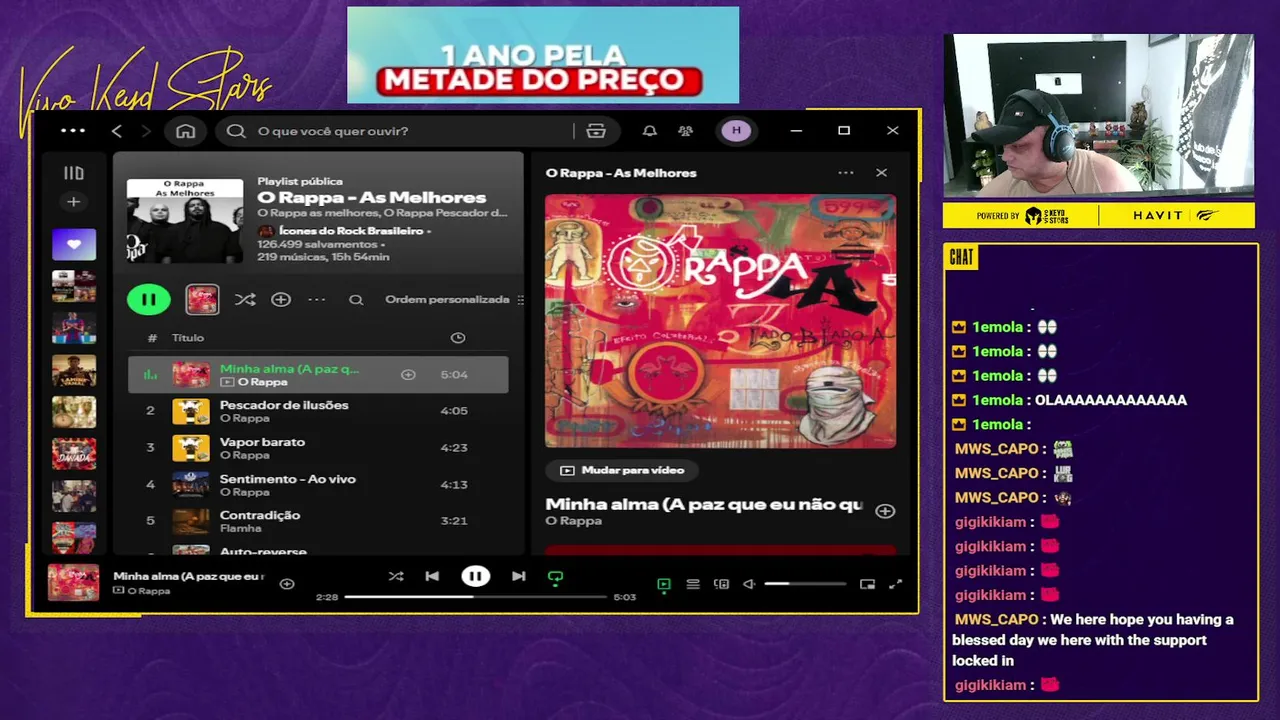This screenshot has height=720, width=1280.
Task: Open 'Ícones do Rock Brasileiro' playlist owner
Action: (x=351, y=231)
